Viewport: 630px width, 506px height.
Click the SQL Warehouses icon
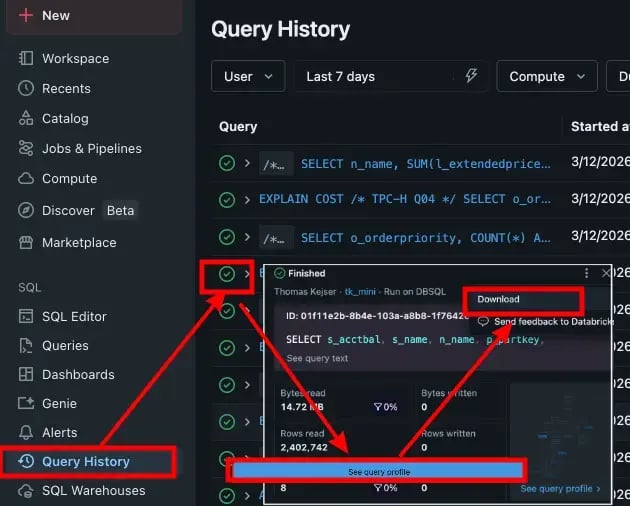[x=26, y=490]
